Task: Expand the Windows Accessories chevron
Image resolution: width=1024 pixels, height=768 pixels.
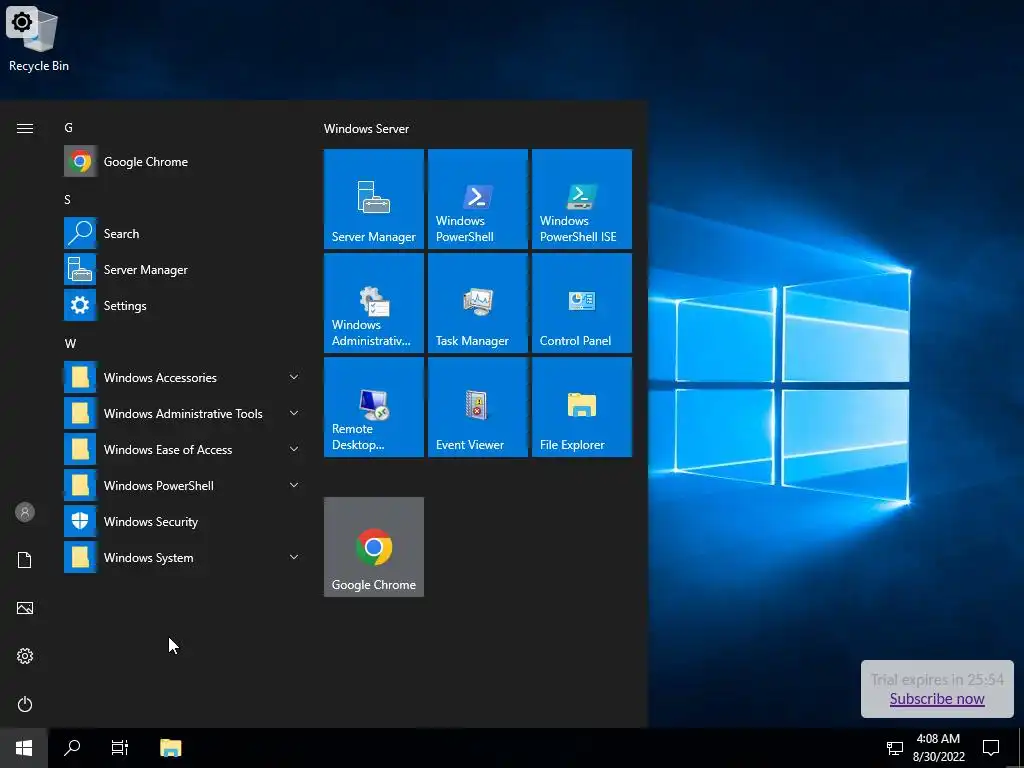Action: click(294, 377)
